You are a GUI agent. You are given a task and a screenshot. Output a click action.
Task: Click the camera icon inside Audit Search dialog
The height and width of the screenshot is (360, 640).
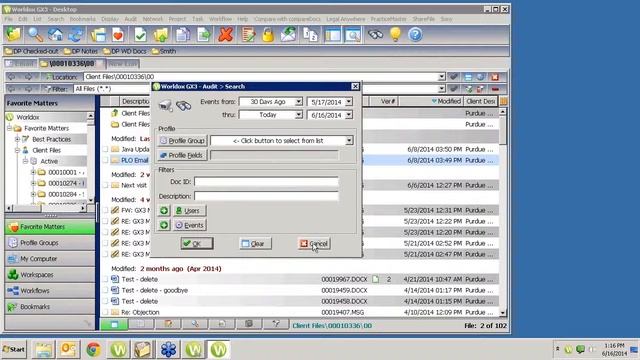point(165,106)
